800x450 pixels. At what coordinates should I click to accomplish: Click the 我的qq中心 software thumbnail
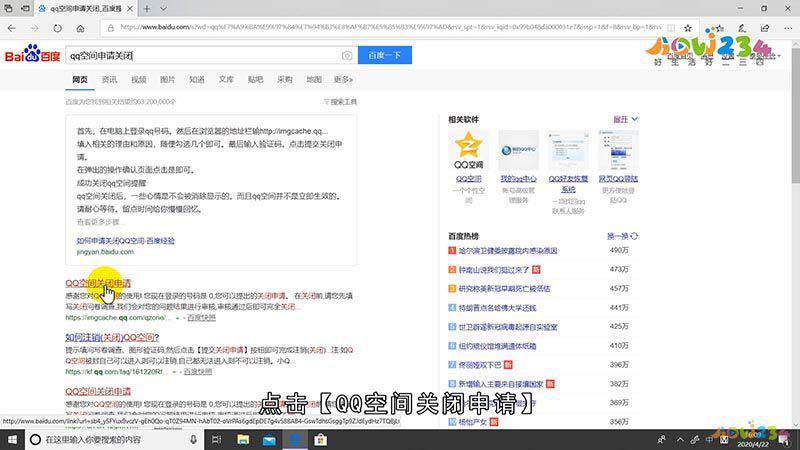pyautogui.click(x=518, y=151)
